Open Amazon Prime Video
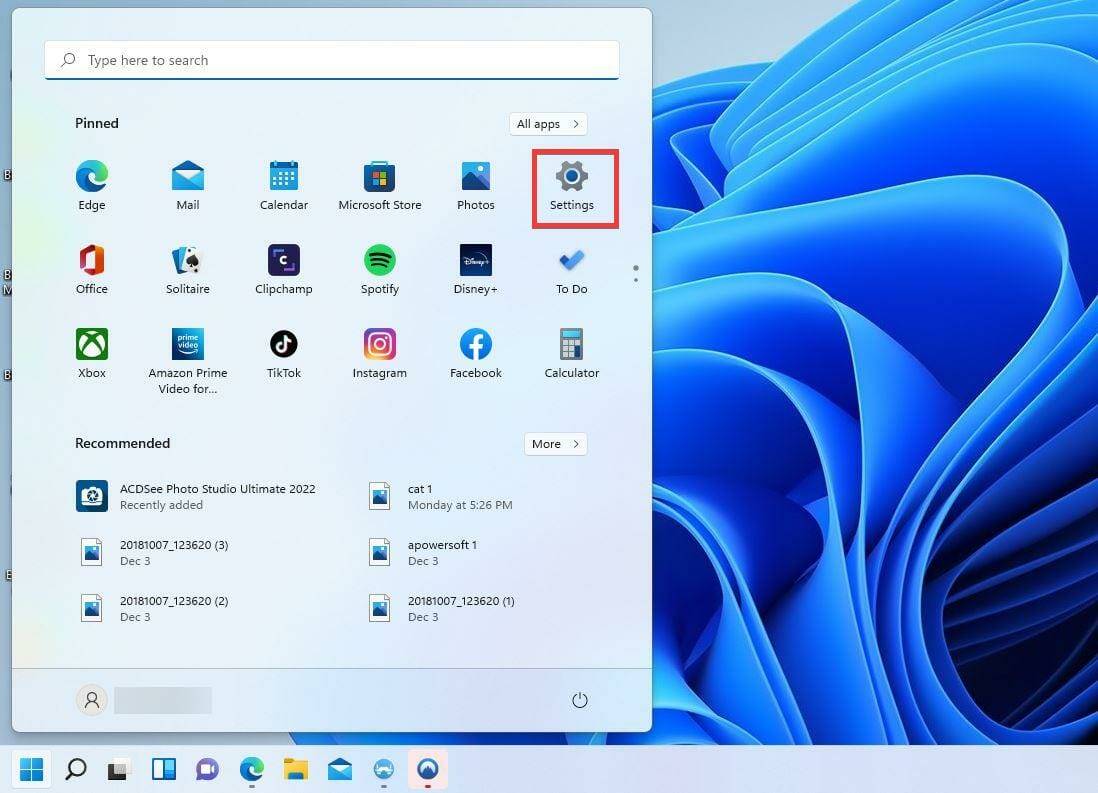1098x793 pixels. (187, 343)
